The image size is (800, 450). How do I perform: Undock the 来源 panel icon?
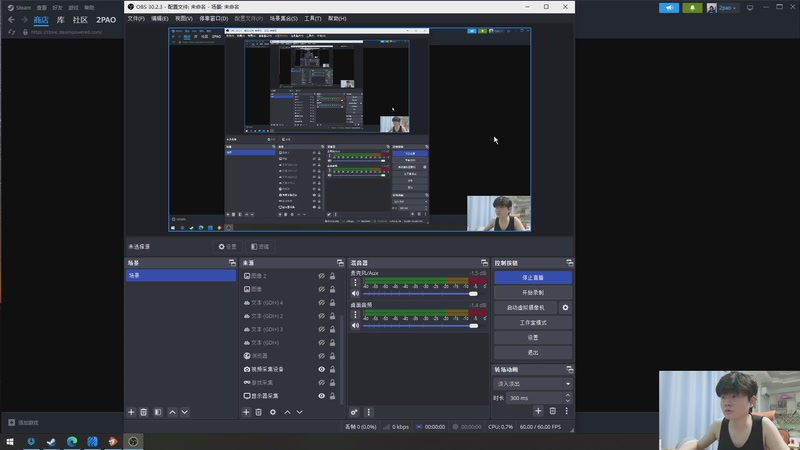(340, 263)
